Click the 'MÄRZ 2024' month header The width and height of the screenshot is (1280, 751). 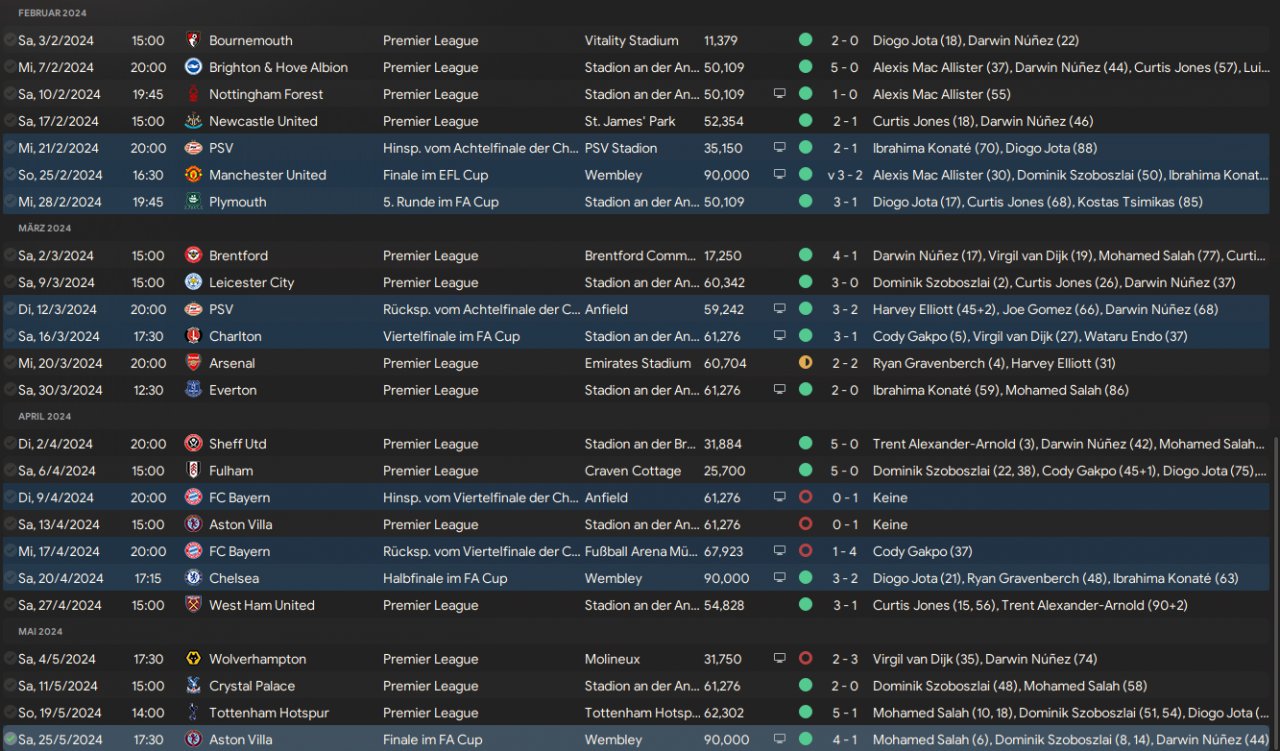click(45, 228)
